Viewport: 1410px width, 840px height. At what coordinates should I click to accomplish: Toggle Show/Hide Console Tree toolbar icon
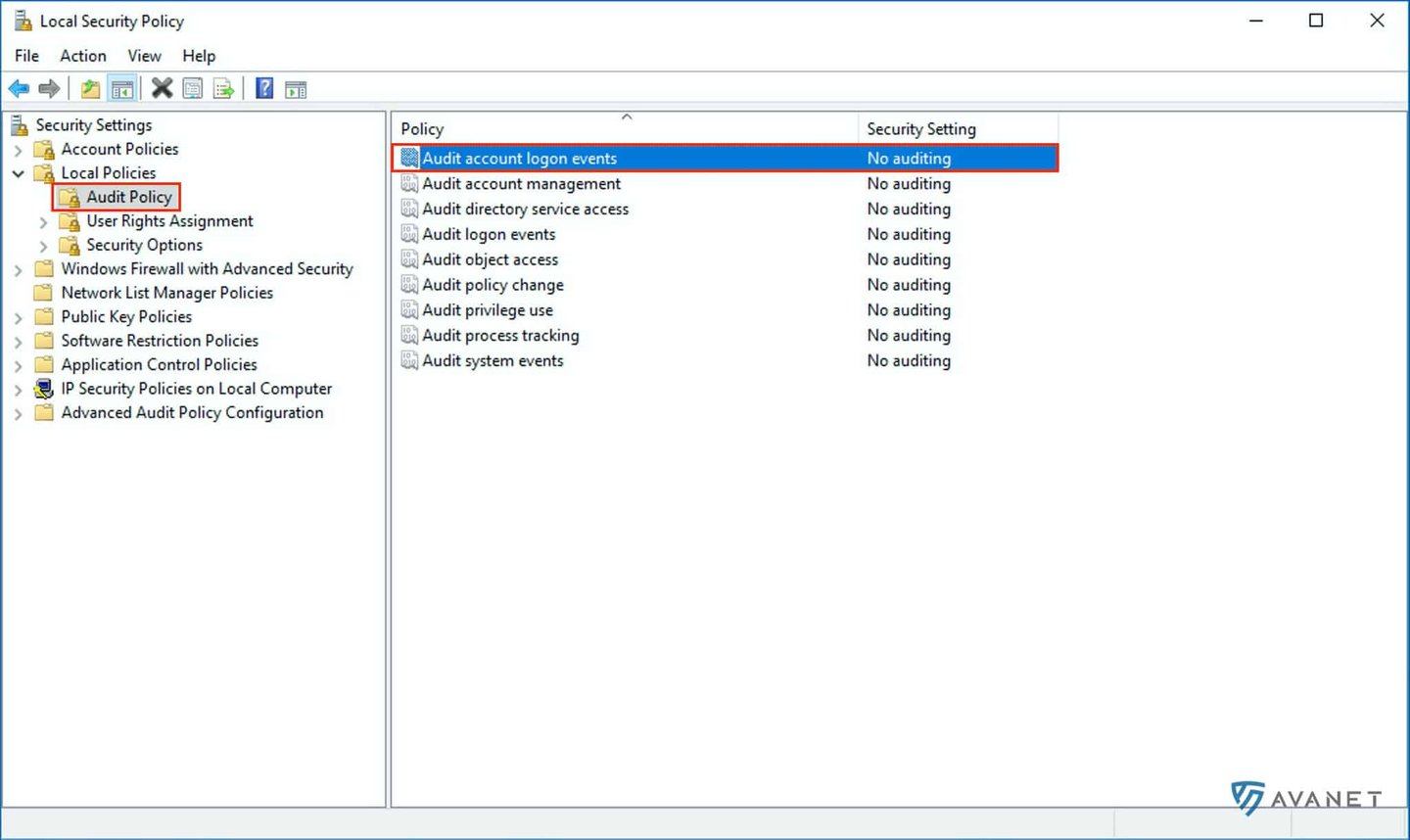coord(122,89)
